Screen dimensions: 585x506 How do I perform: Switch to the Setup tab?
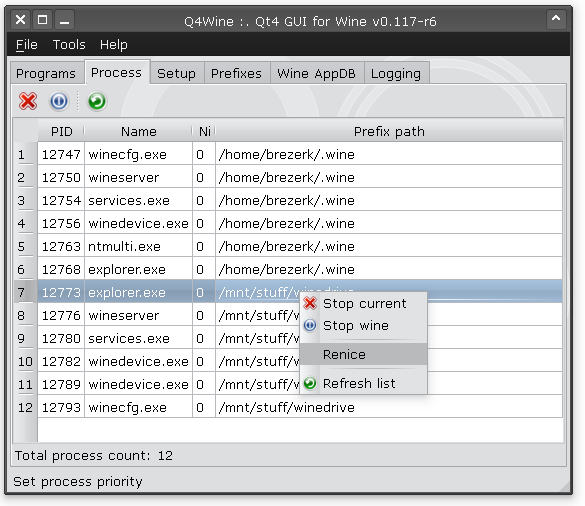pos(176,74)
